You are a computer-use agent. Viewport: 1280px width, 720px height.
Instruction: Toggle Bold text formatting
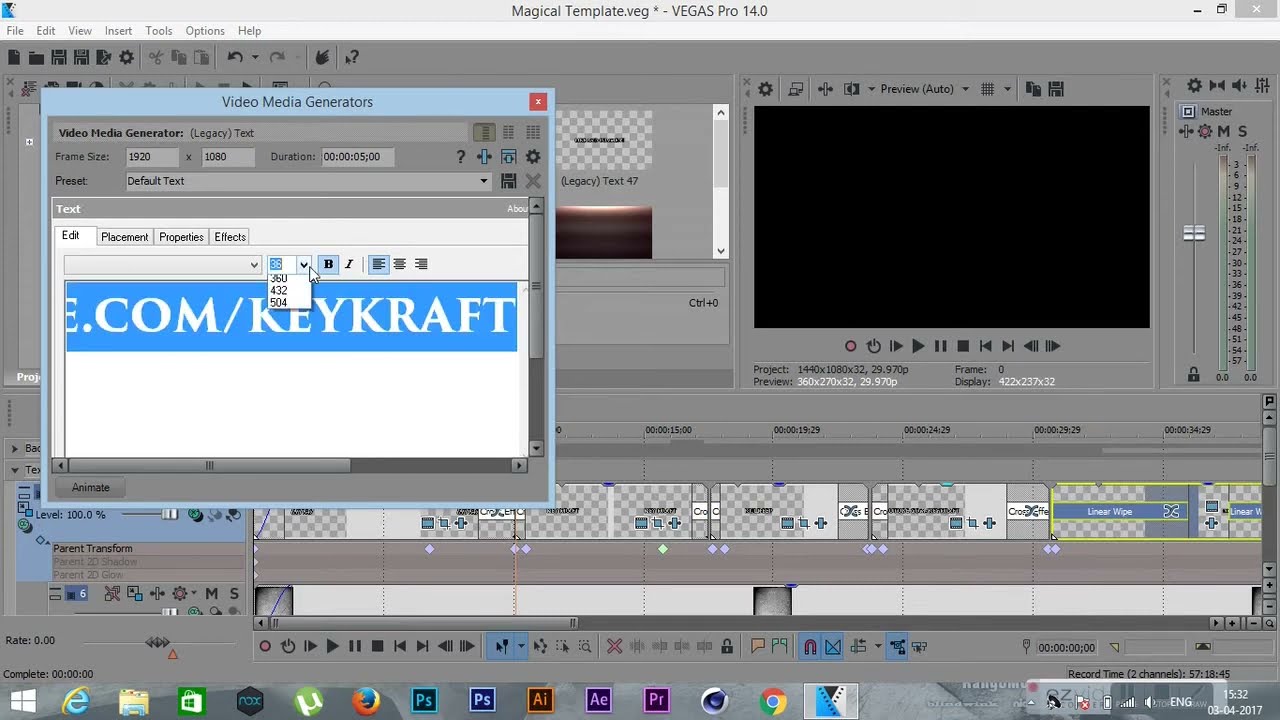[x=328, y=264]
